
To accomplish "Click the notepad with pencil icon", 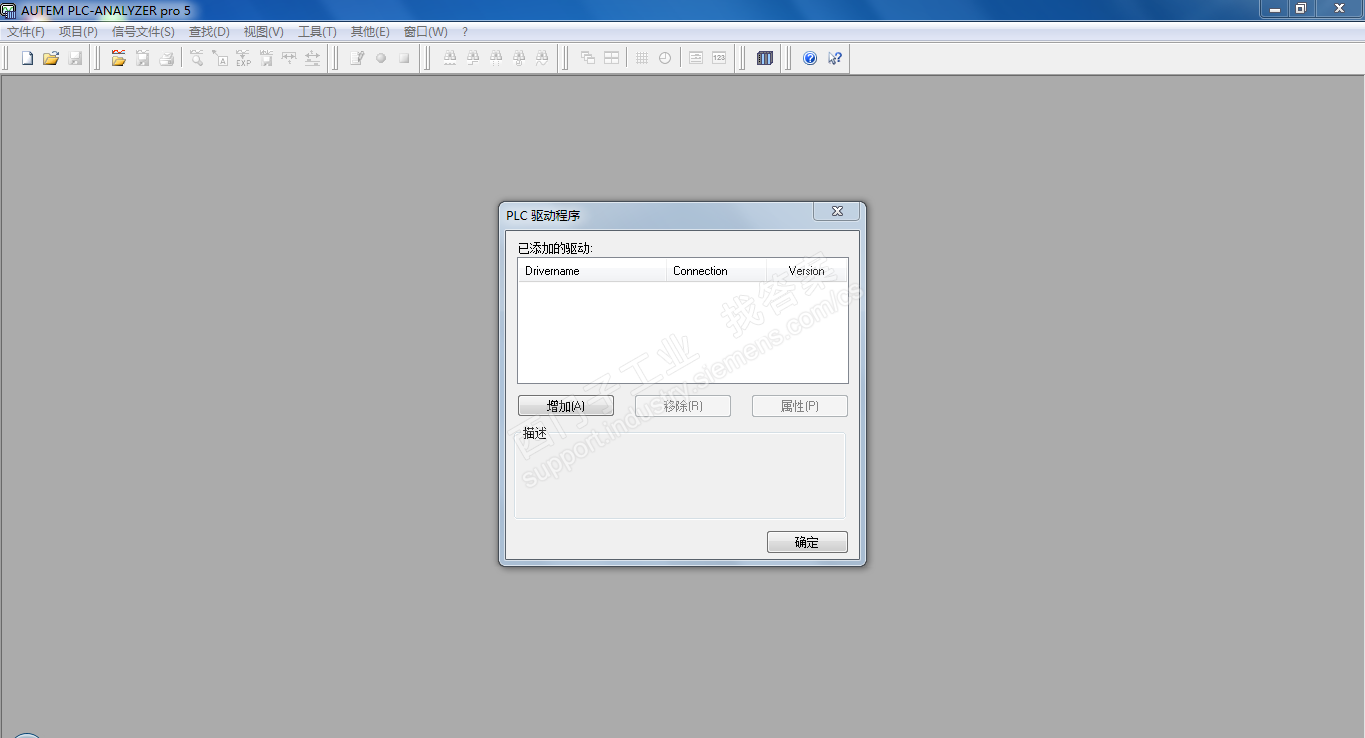I will [357, 58].
